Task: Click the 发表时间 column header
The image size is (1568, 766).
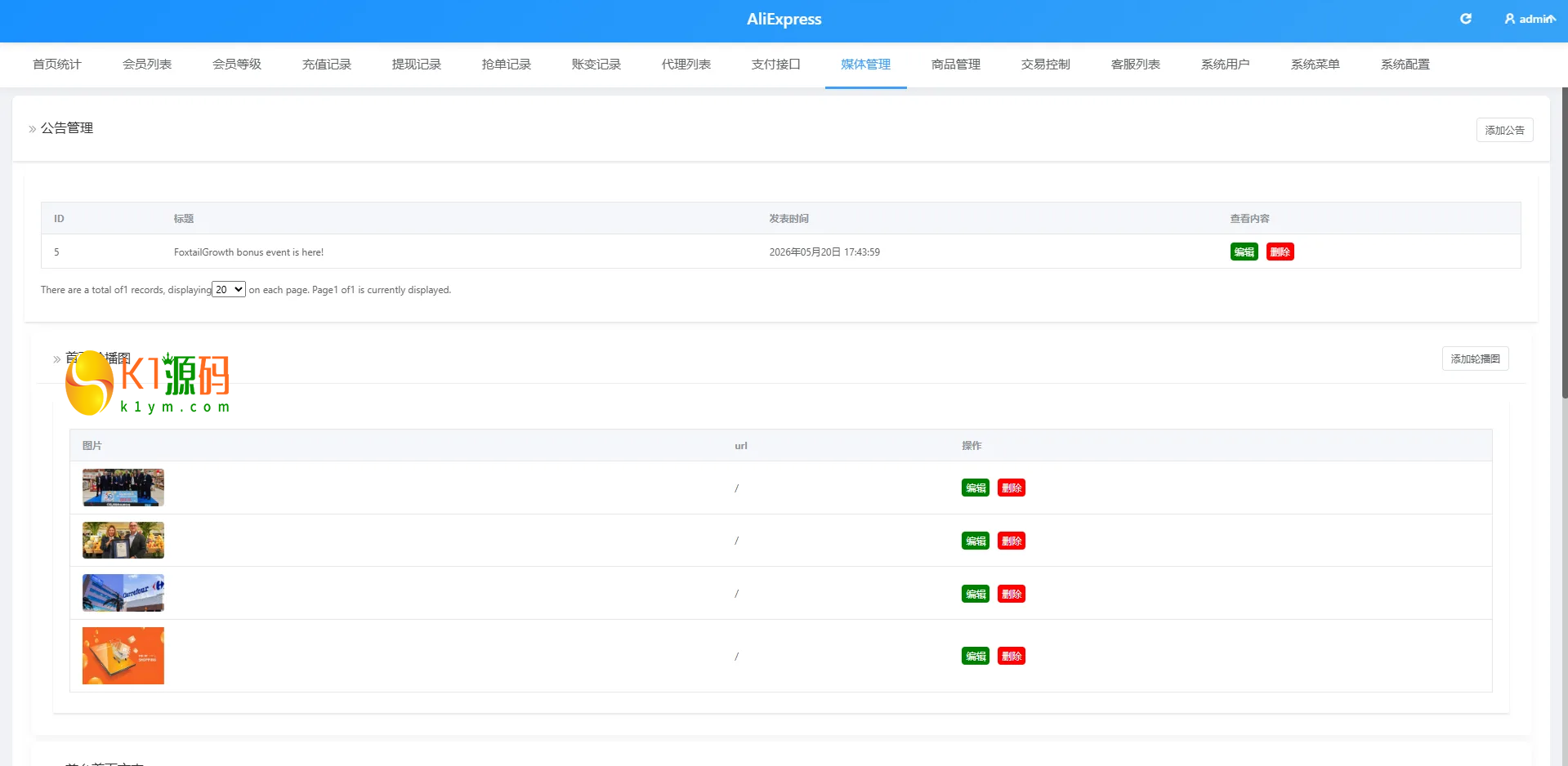Action: (x=788, y=219)
